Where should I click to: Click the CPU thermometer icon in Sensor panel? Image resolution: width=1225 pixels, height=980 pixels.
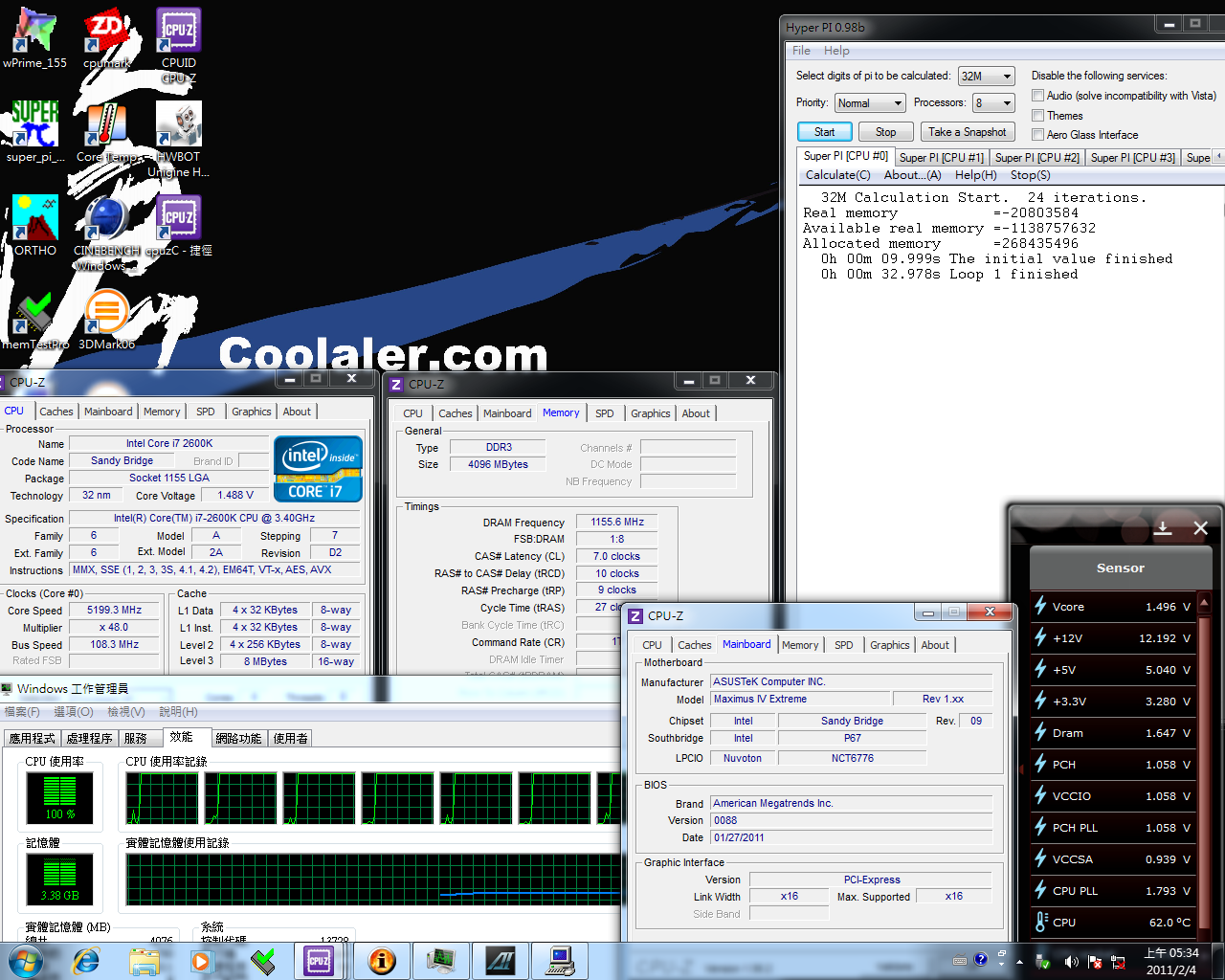click(x=1040, y=922)
